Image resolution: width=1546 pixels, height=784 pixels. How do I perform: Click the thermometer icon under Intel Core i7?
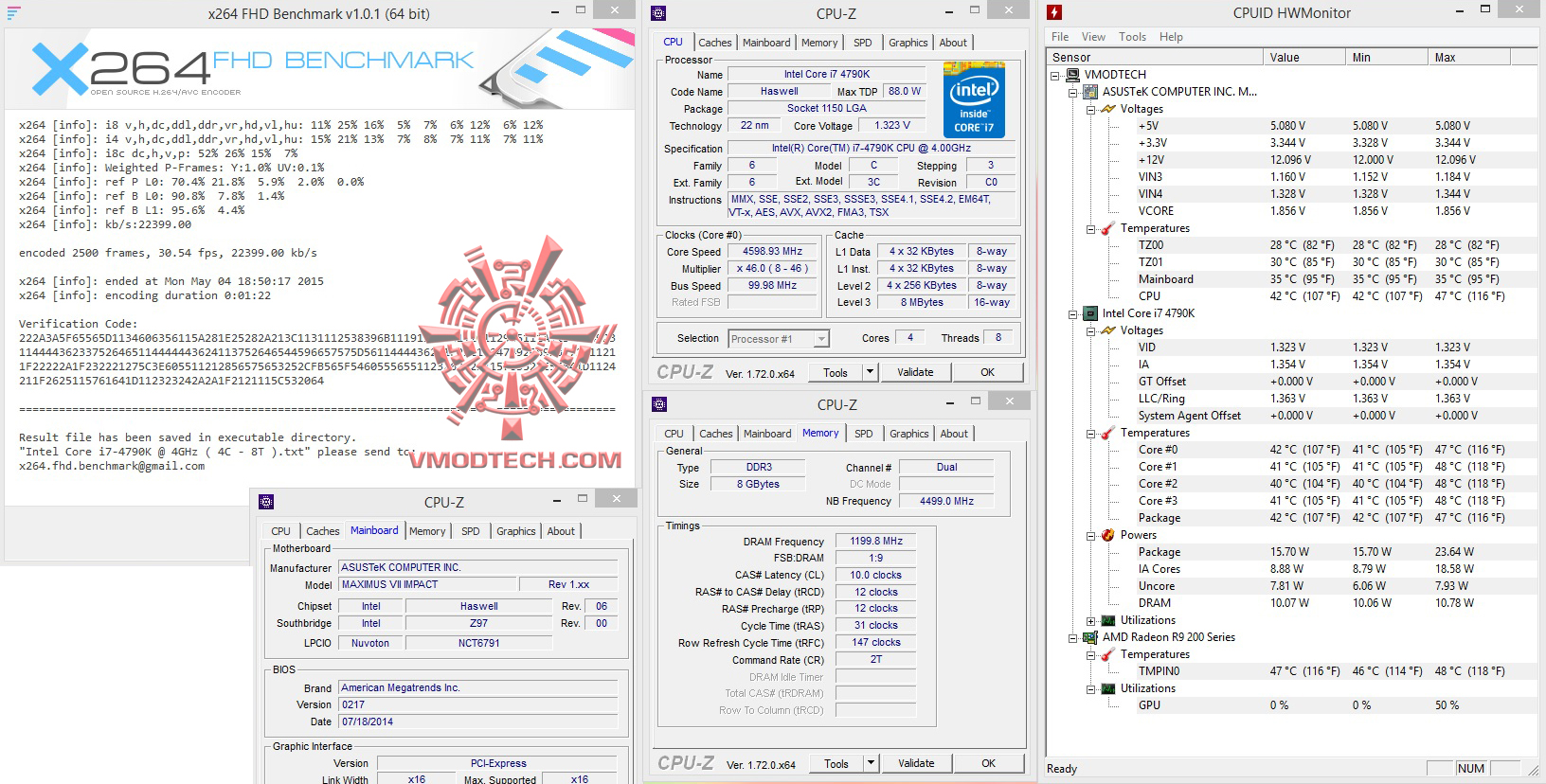(1109, 433)
